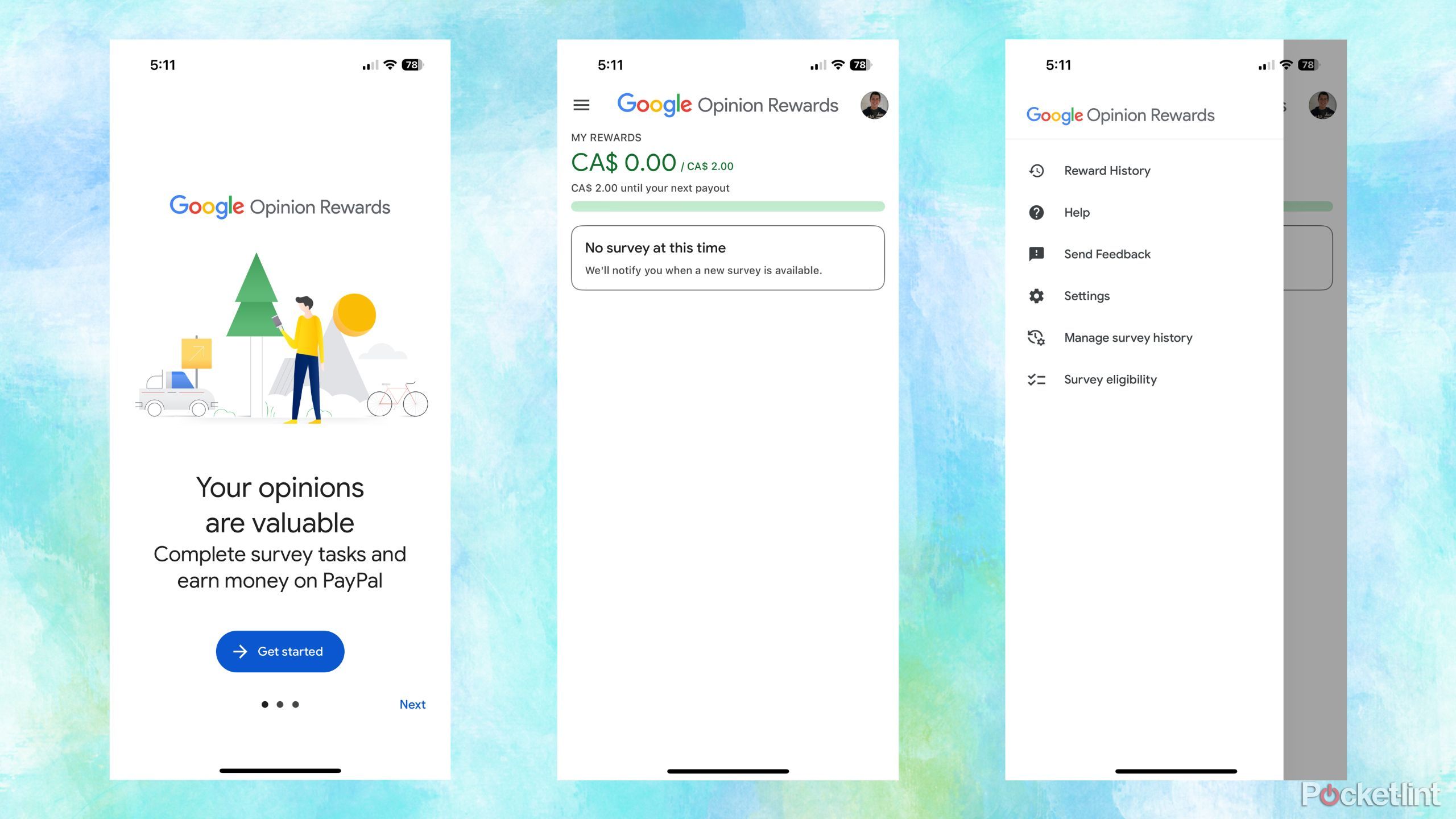1456x819 pixels.
Task: Click the No survey notification box
Action: (727, 258)
